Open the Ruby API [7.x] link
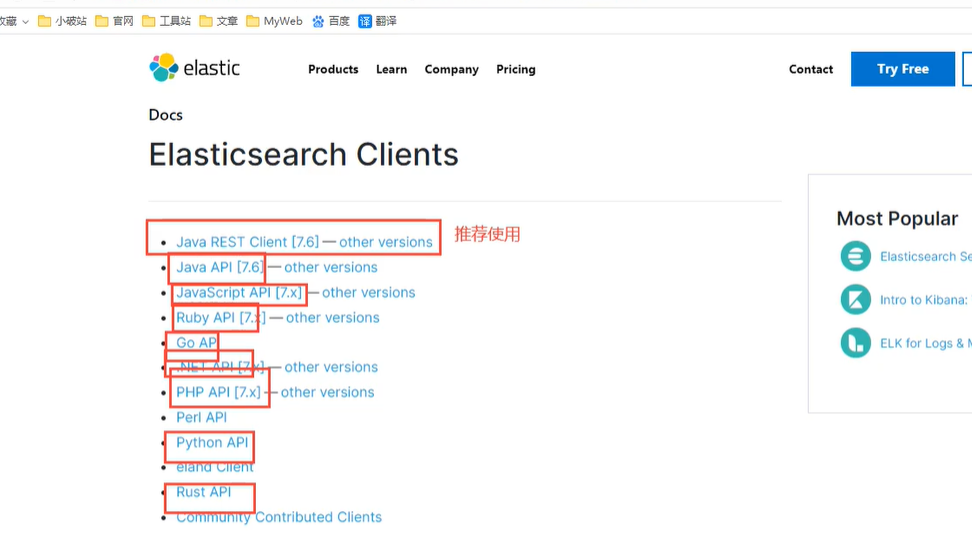Image resolution: width=972 pixels, height=533 pixels. click(x=221, y=317)
